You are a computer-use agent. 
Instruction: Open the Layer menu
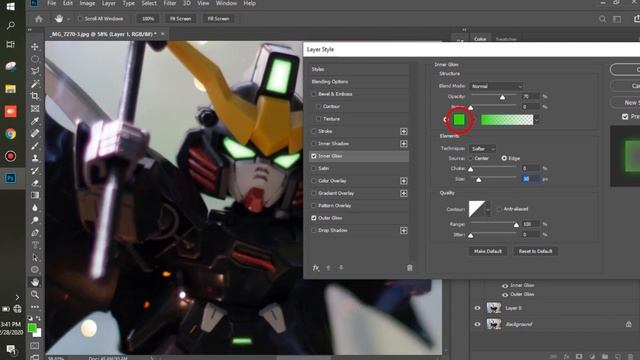tap(109, 3)
